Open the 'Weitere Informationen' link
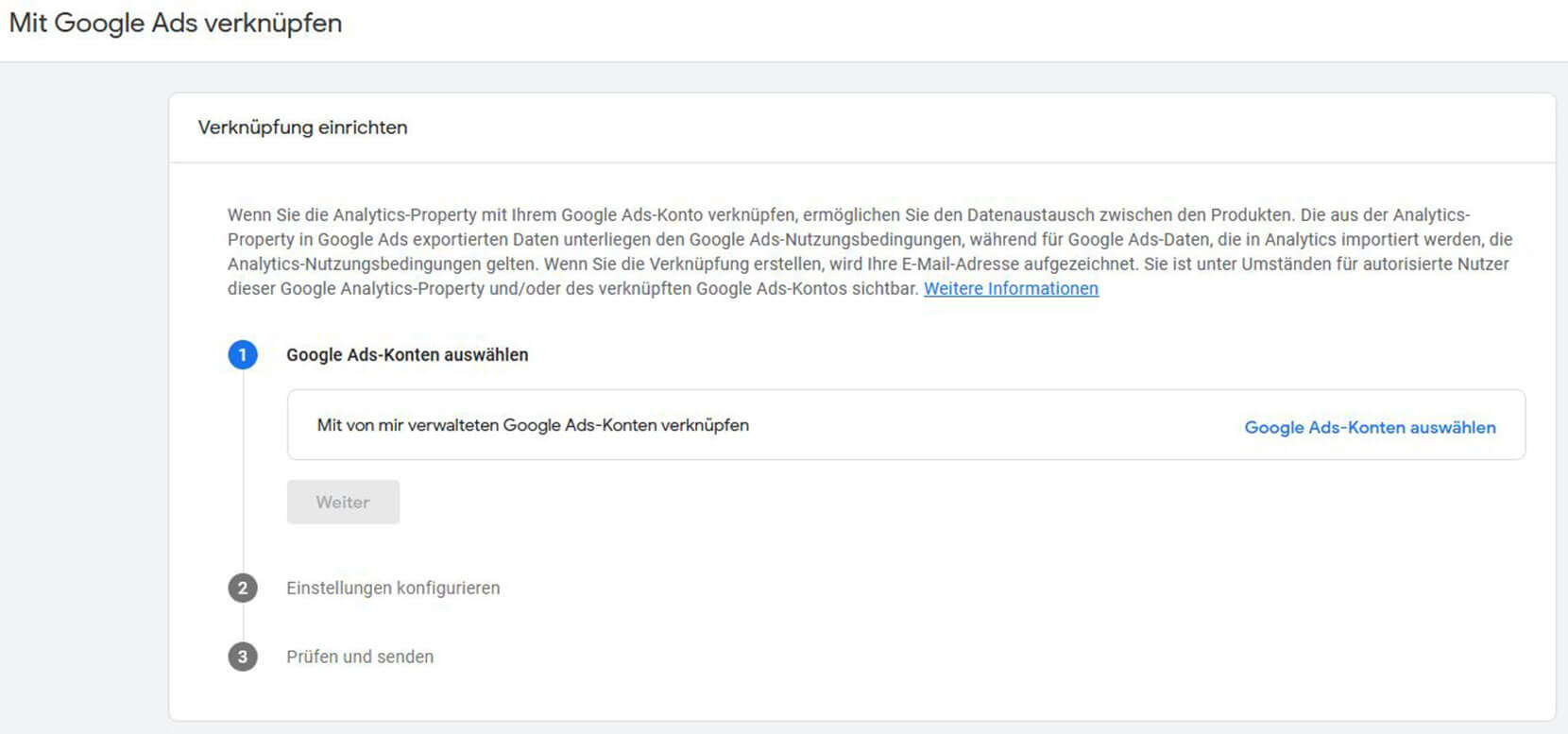The height and width of the screenshot is (734, 1568). (1011, 289)
